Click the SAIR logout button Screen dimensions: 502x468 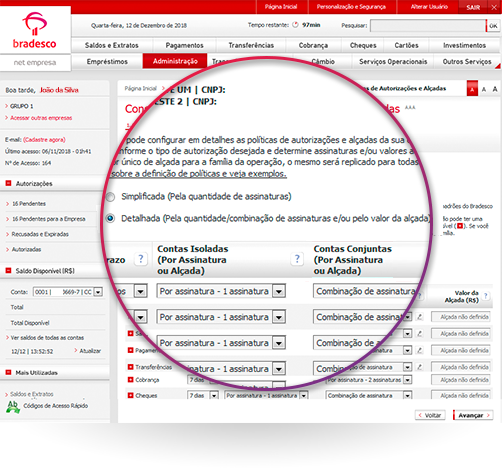pyautogui.click(x=473, y=7)
